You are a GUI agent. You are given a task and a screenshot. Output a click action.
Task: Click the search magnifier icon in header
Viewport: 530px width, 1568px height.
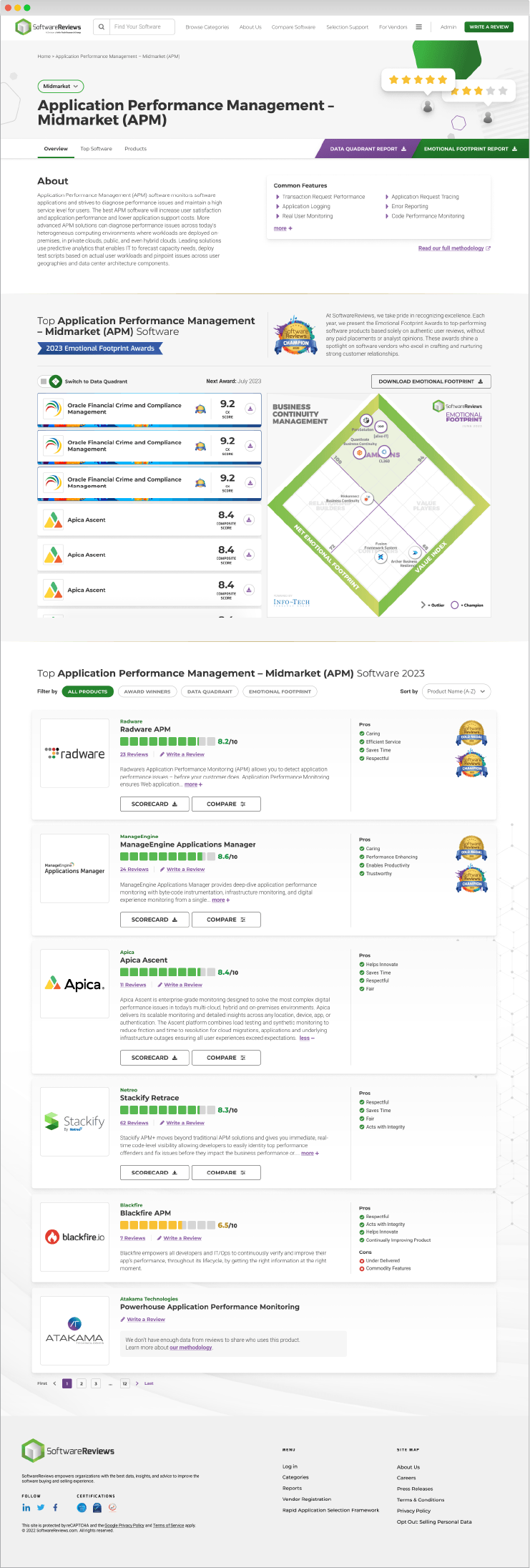tap(101, 27)
